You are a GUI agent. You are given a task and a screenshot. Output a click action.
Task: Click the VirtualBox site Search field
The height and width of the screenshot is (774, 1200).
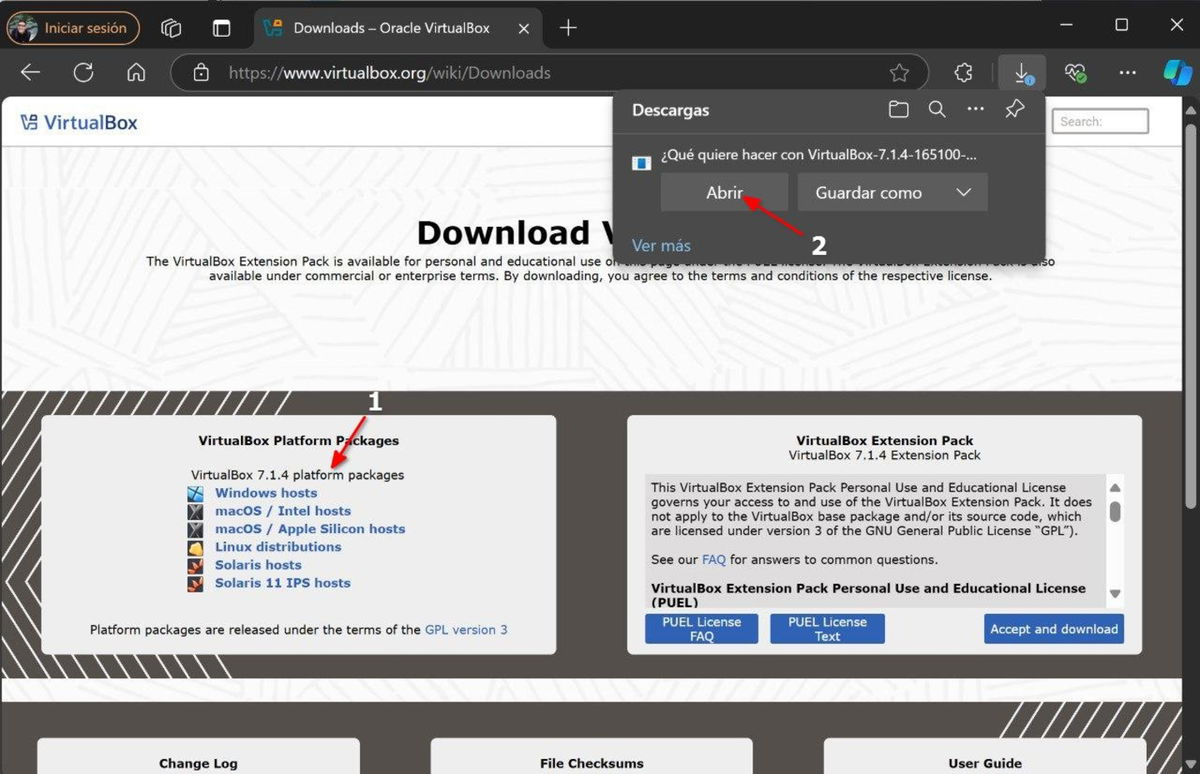pos(1100,122)
